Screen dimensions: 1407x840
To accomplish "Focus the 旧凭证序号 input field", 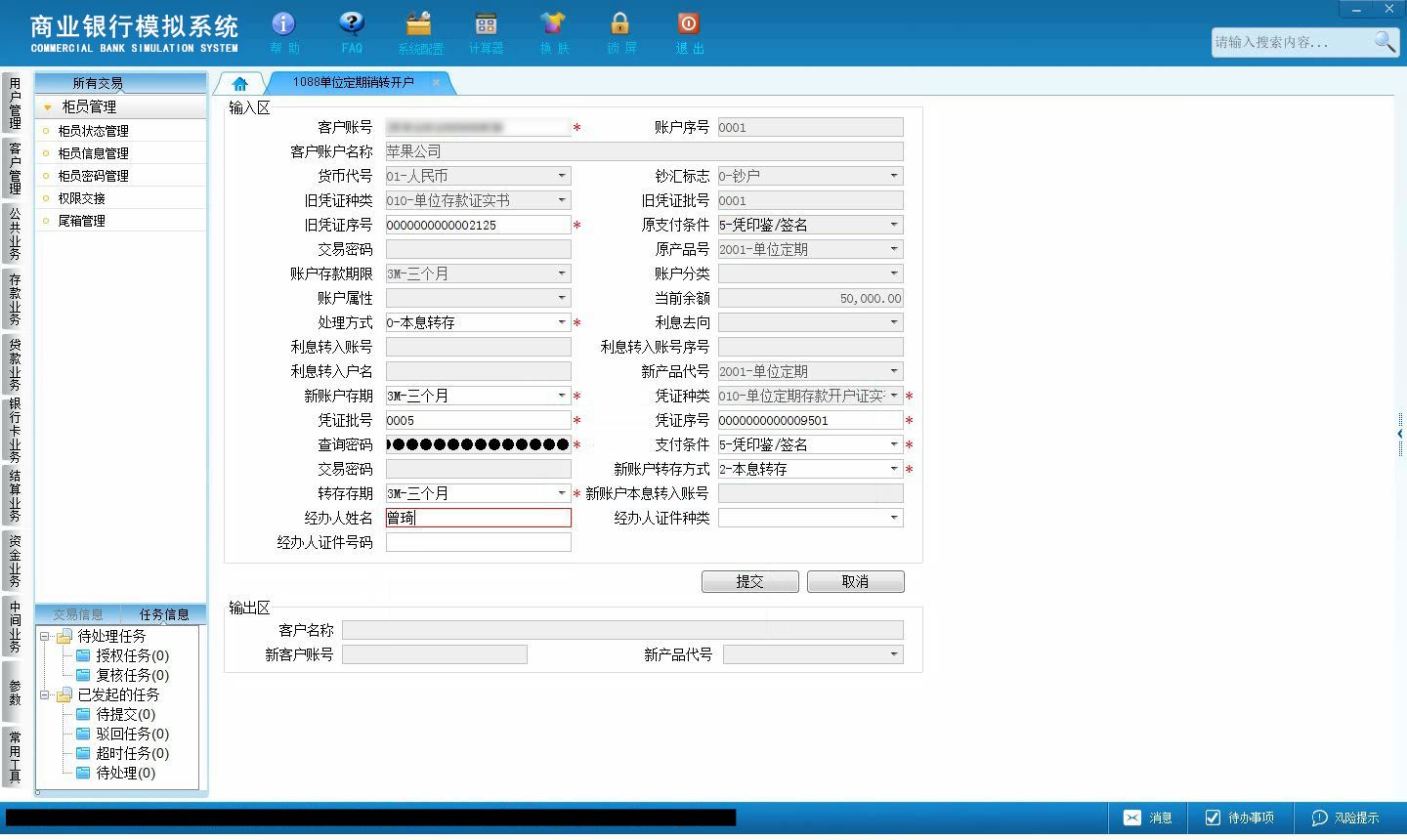I will [x=479, y=225].
